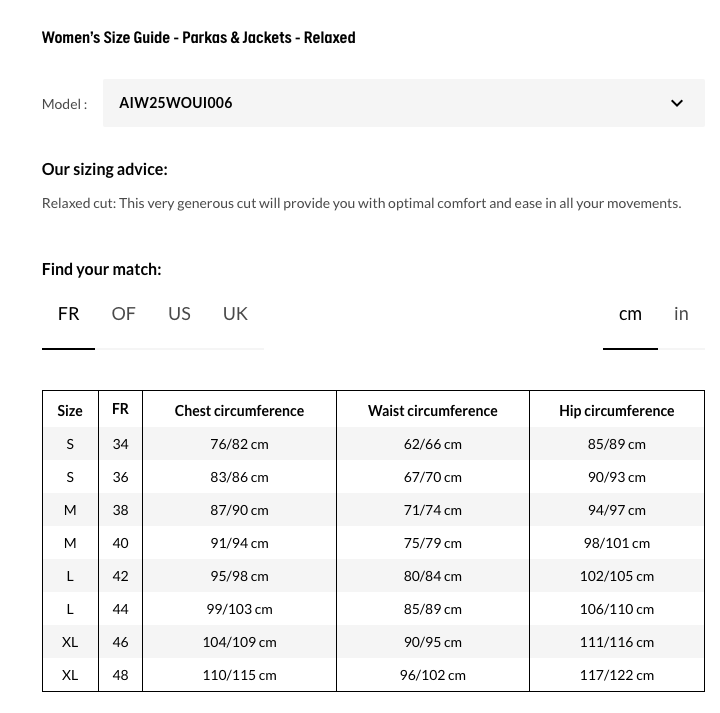Click the Size column header

70,411
